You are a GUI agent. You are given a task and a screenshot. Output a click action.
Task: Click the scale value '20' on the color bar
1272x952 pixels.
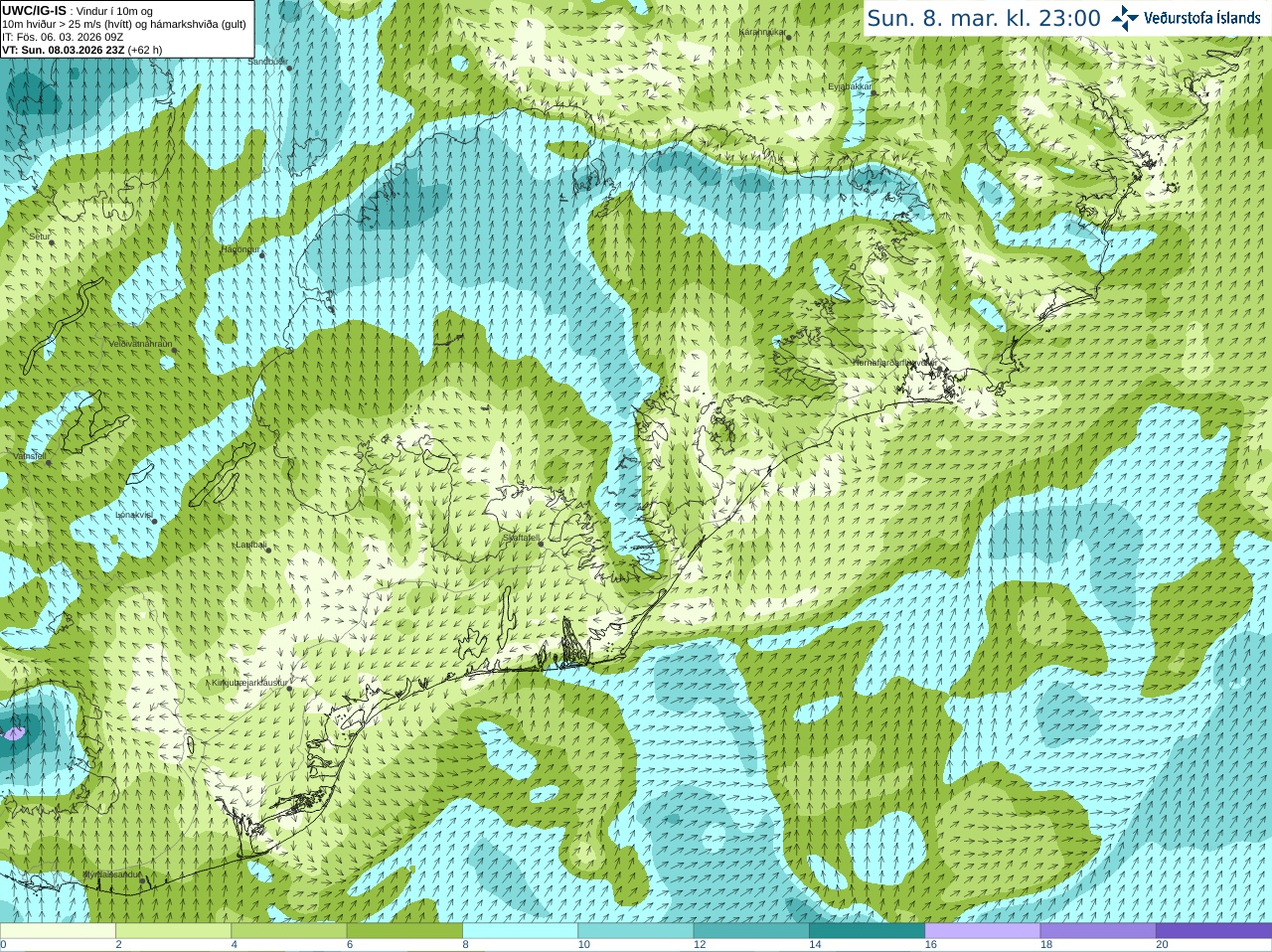pos(1162,945)
